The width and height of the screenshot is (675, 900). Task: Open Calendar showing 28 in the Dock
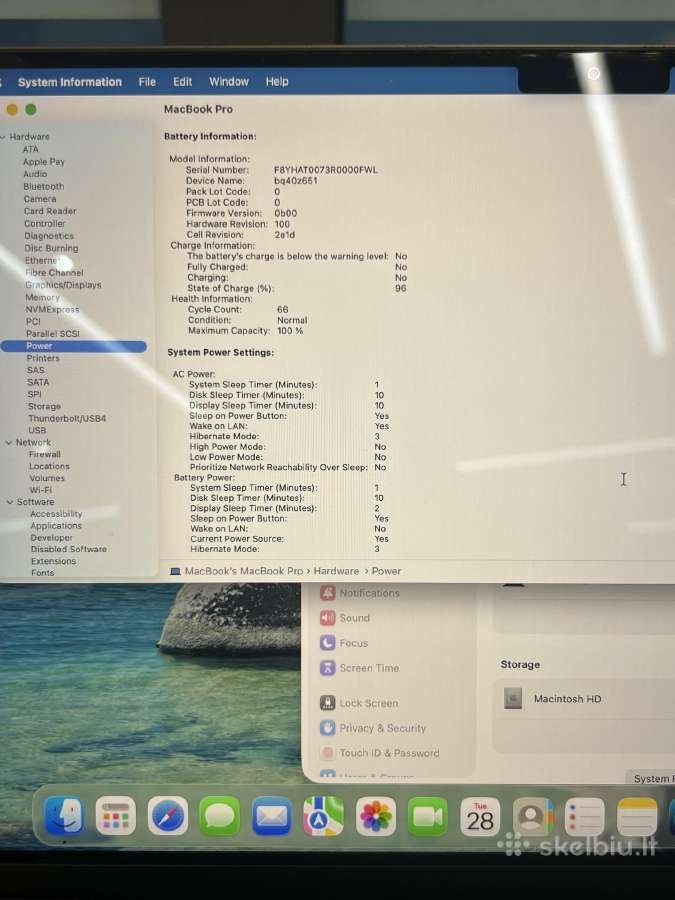click(480, 816)
